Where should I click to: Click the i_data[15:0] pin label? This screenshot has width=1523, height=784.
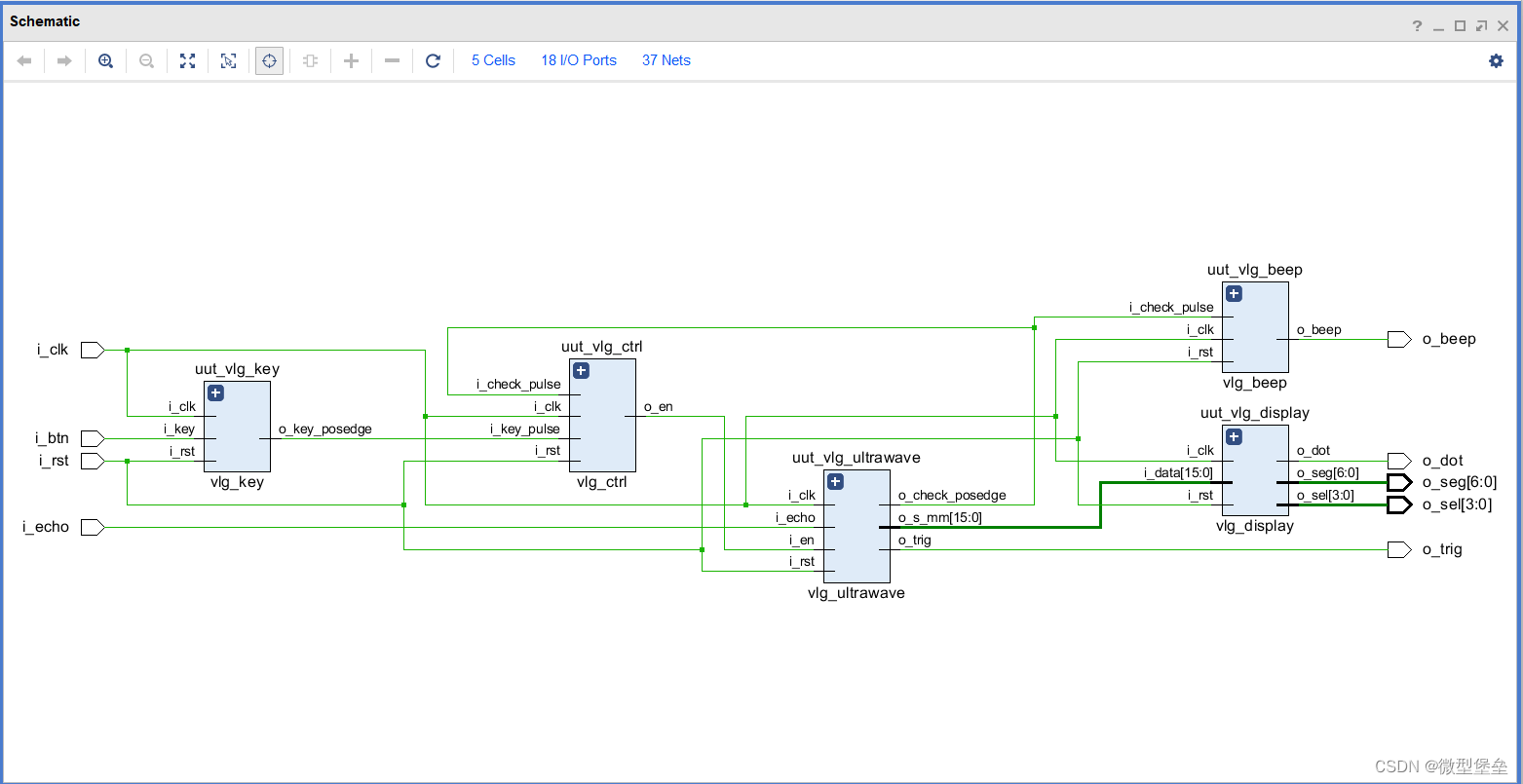(x=1178, y=473)
